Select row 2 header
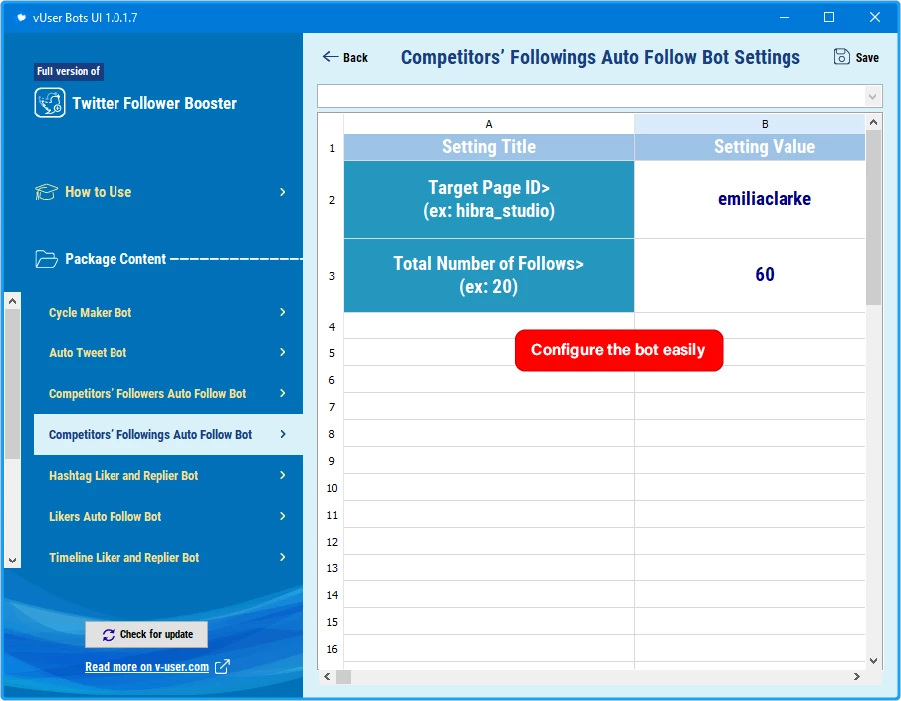901x701 pixels. (x=332, y=200)
